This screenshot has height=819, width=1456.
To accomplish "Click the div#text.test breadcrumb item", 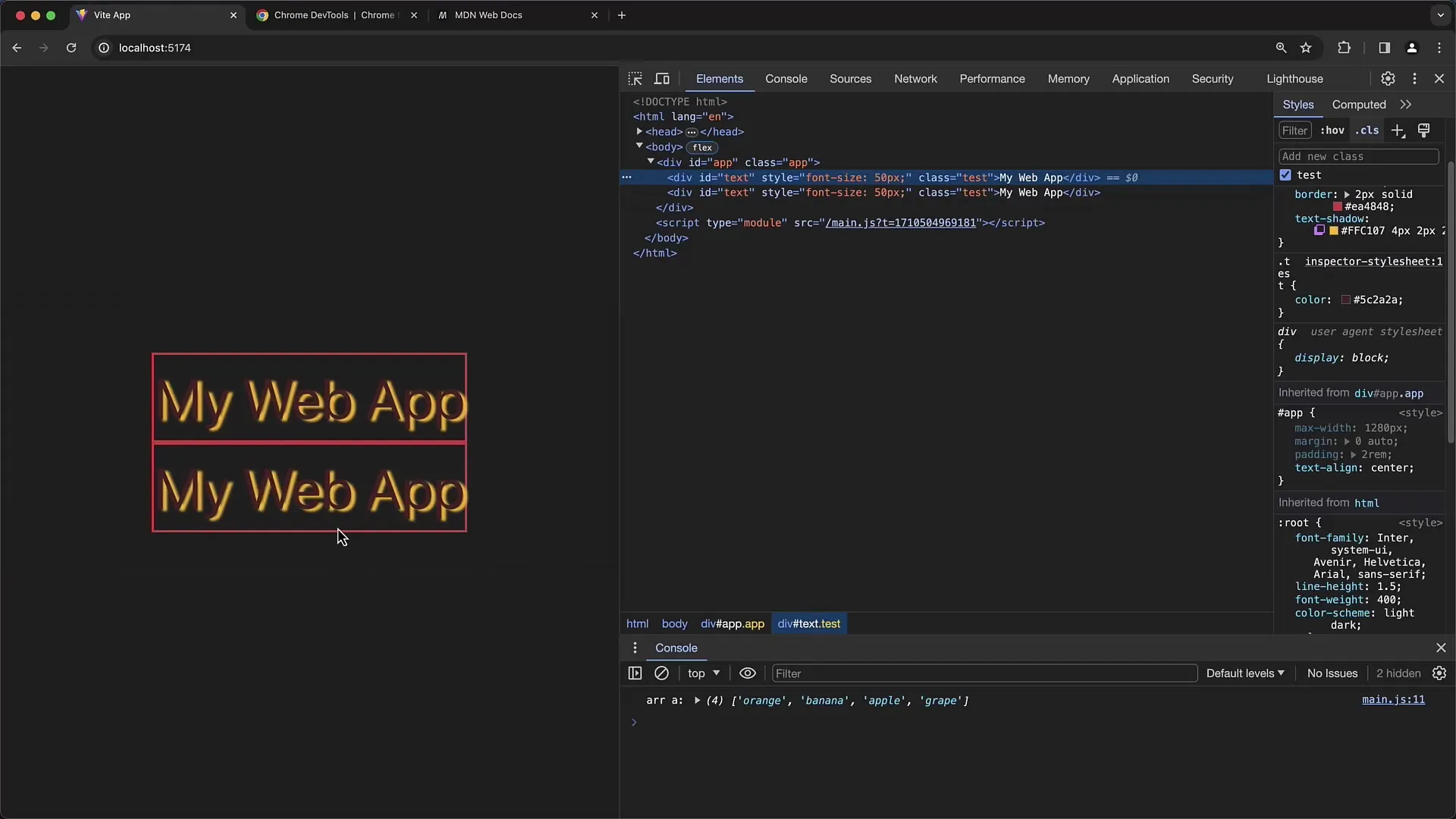I will coord(809,623).
